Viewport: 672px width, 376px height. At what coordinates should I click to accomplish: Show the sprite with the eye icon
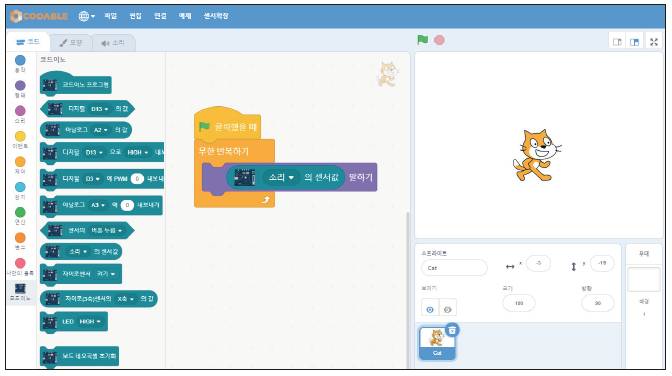click(430, 309)
